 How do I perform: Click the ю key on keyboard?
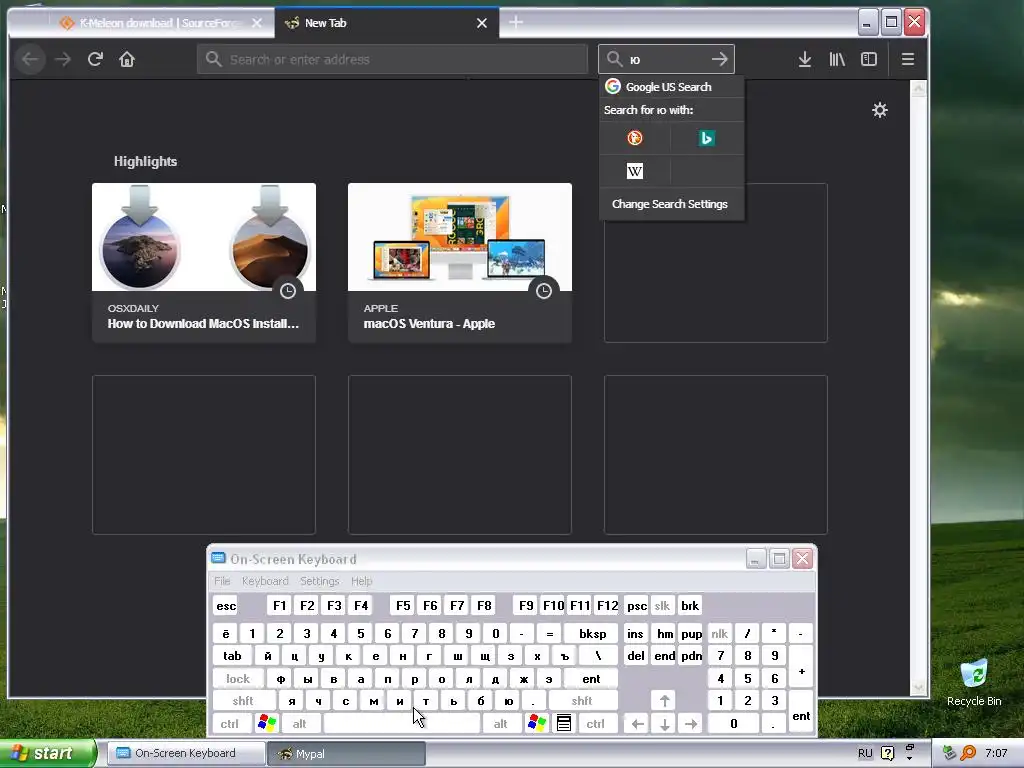tap(508, 701)
